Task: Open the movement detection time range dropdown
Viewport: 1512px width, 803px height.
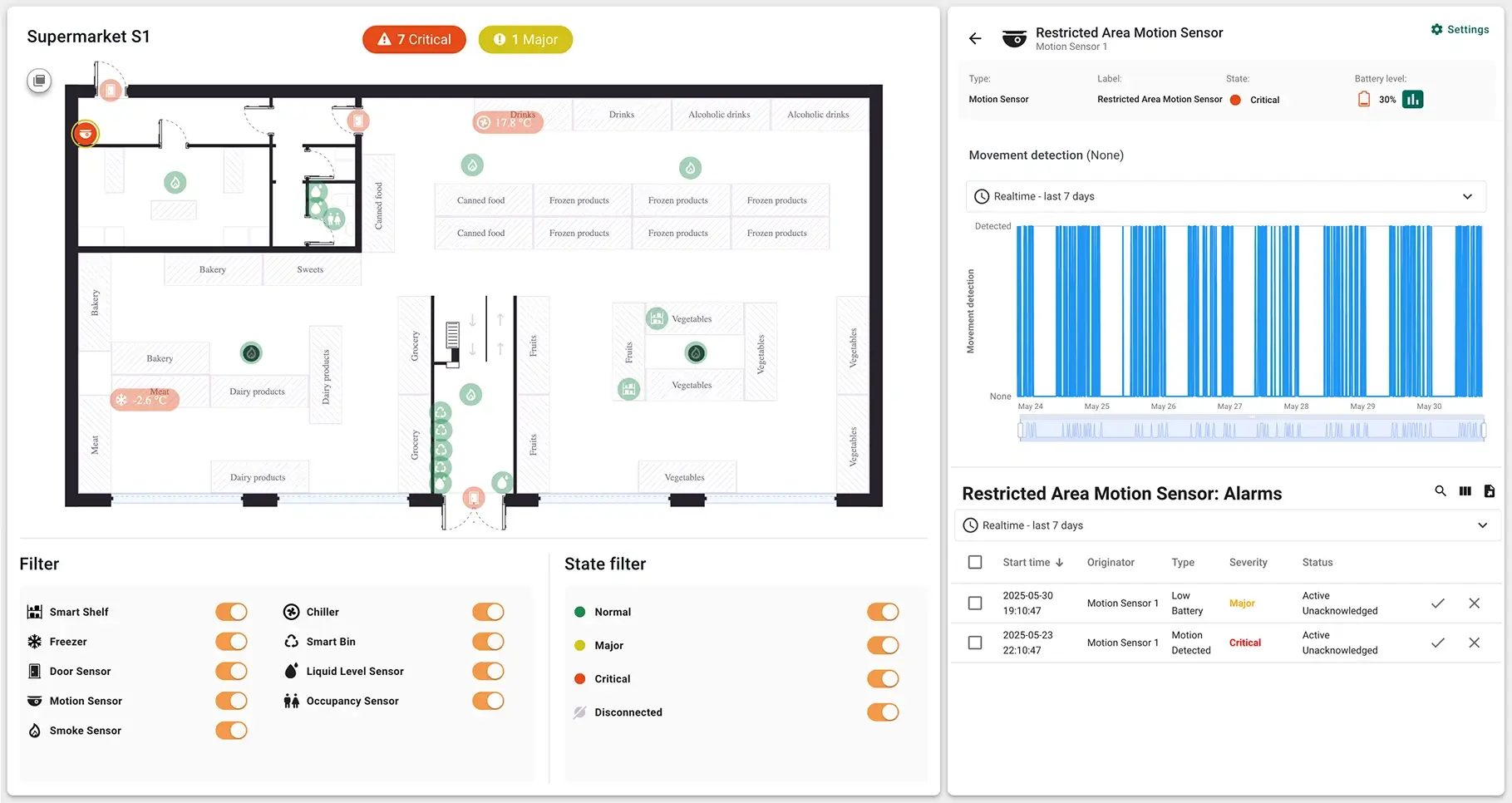Action: (x=1468, y=196)
